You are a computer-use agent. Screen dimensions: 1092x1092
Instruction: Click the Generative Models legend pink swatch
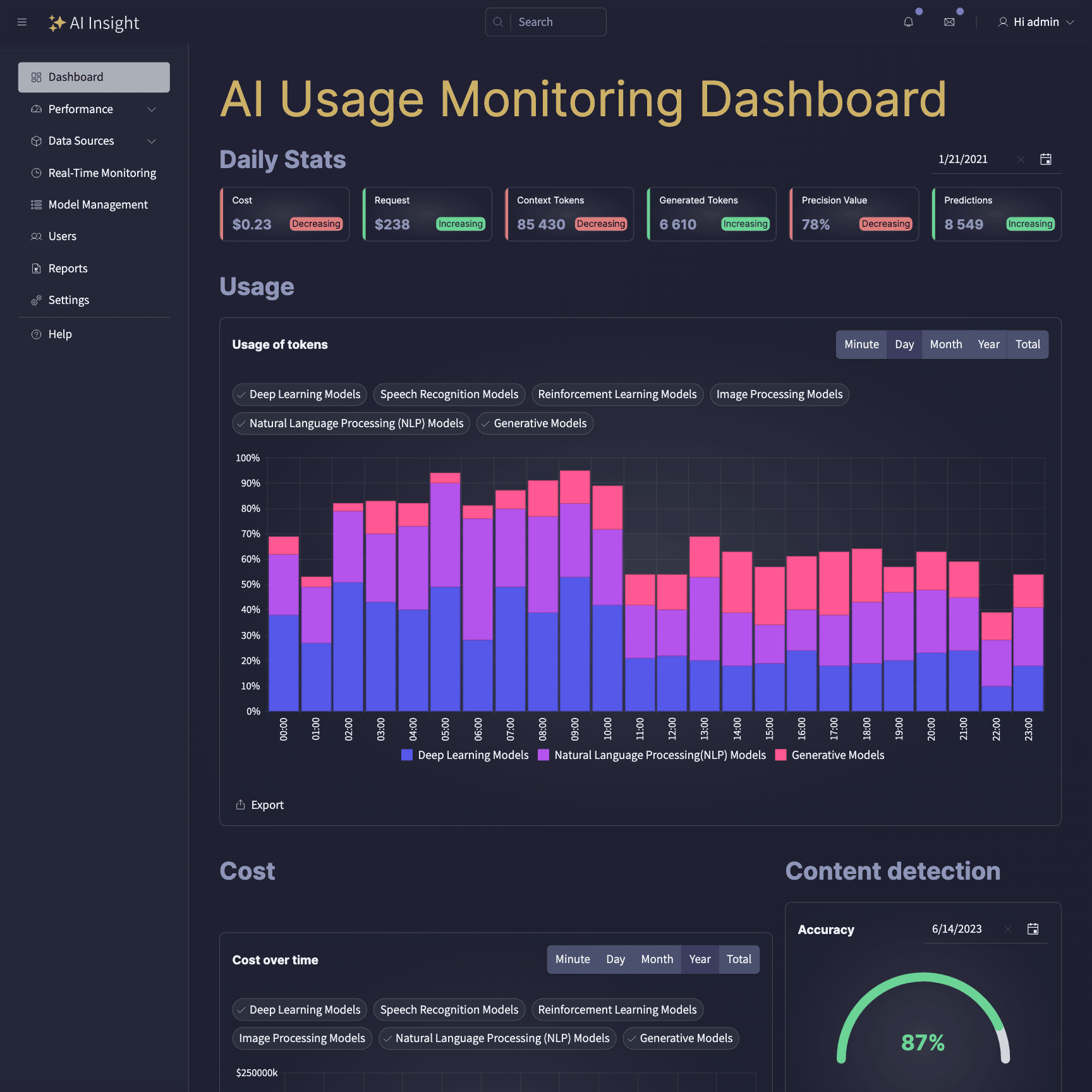780,755
